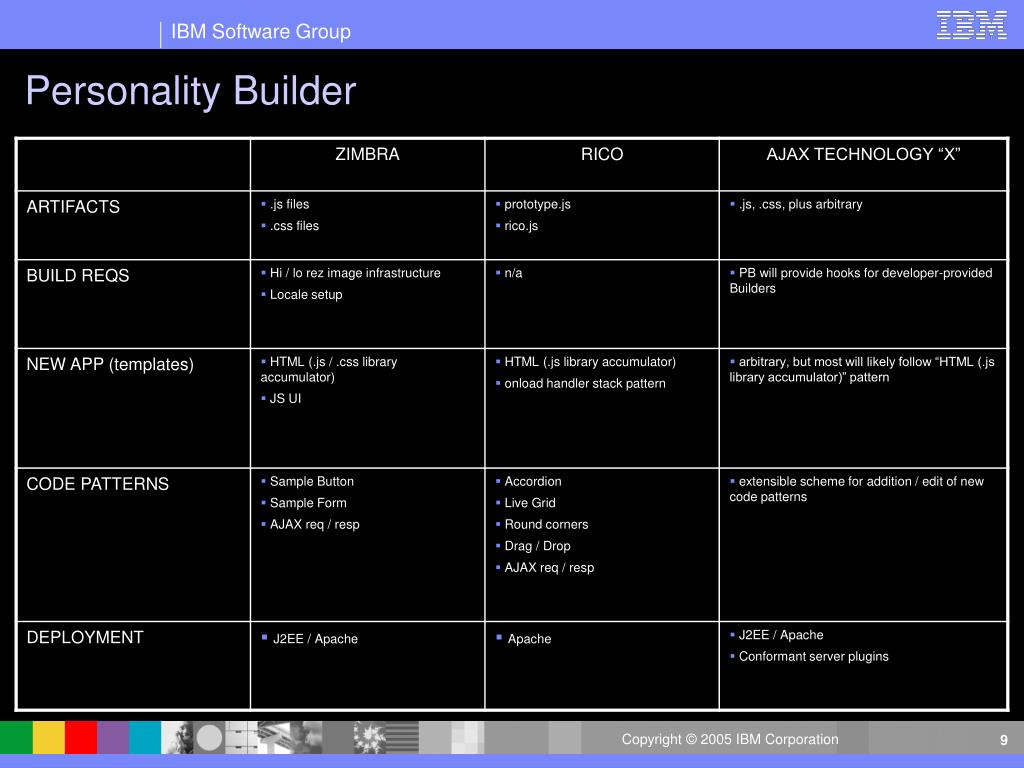
Task: Click the DEPLOYMENT row label
Action: [x=85, y=637]
